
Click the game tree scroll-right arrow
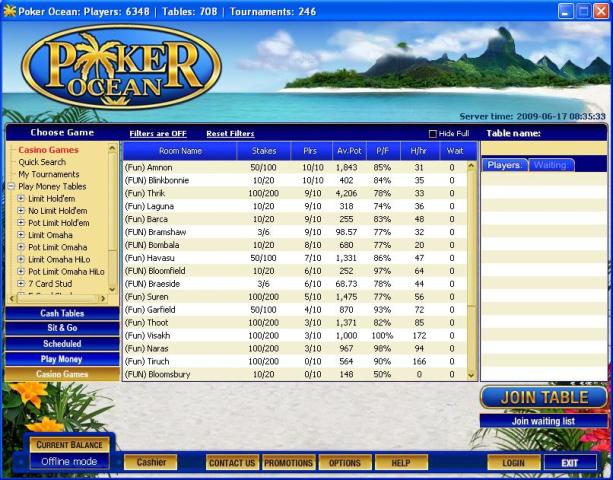click(x=103, y=299)
